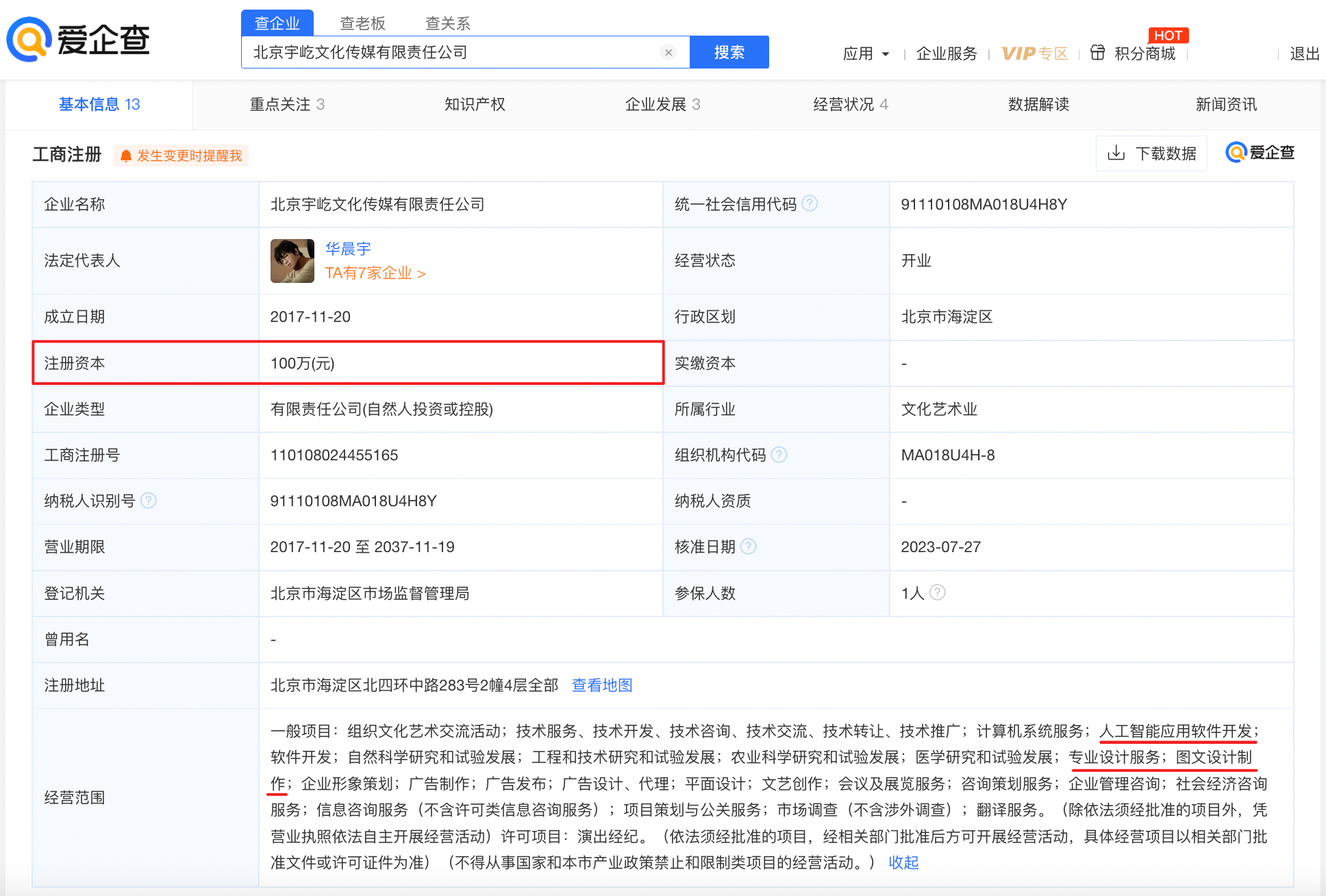Image resolution: width=1326 pixels, height=896 pixels.
Task: Click 北京市海淀区市场监督管理局 registration authority
Action: [x=370, y=593]
